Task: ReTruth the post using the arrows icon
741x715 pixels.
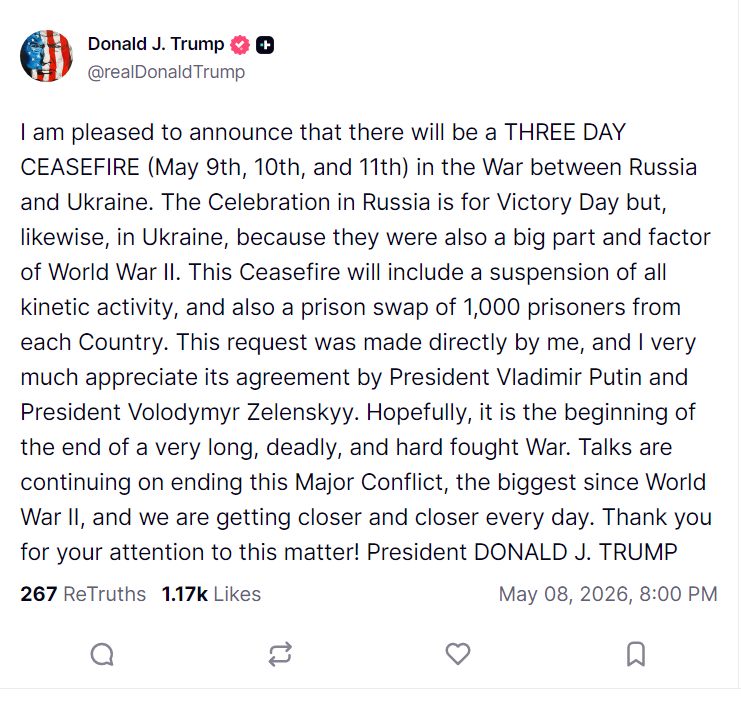Action: pos(280,654)
